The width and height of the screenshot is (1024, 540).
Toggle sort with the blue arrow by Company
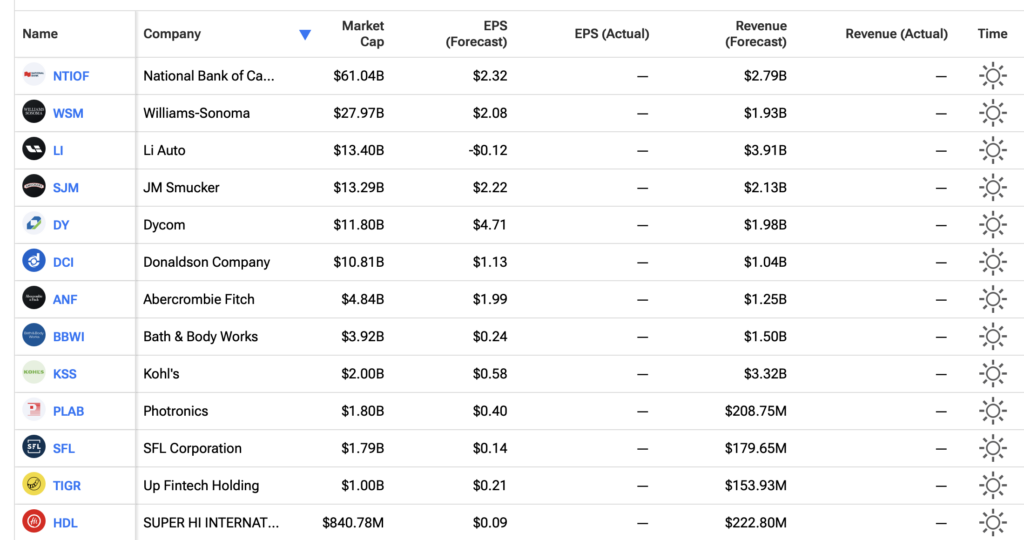point(305,35)
